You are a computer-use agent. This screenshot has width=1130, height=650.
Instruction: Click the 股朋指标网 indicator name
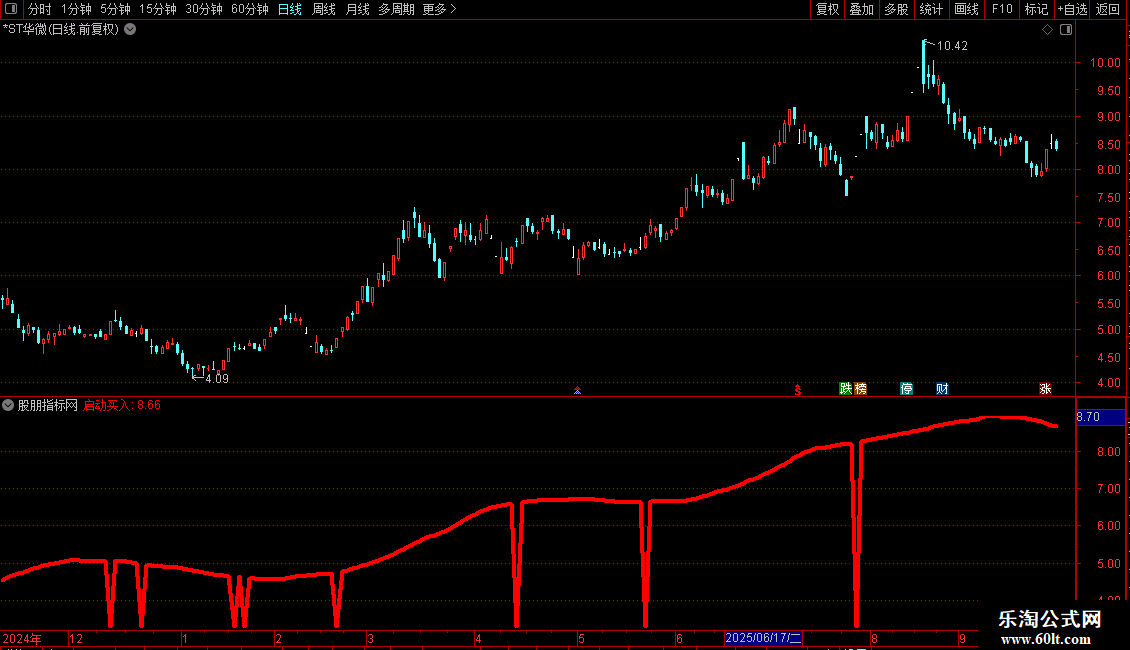click(48, 405)
